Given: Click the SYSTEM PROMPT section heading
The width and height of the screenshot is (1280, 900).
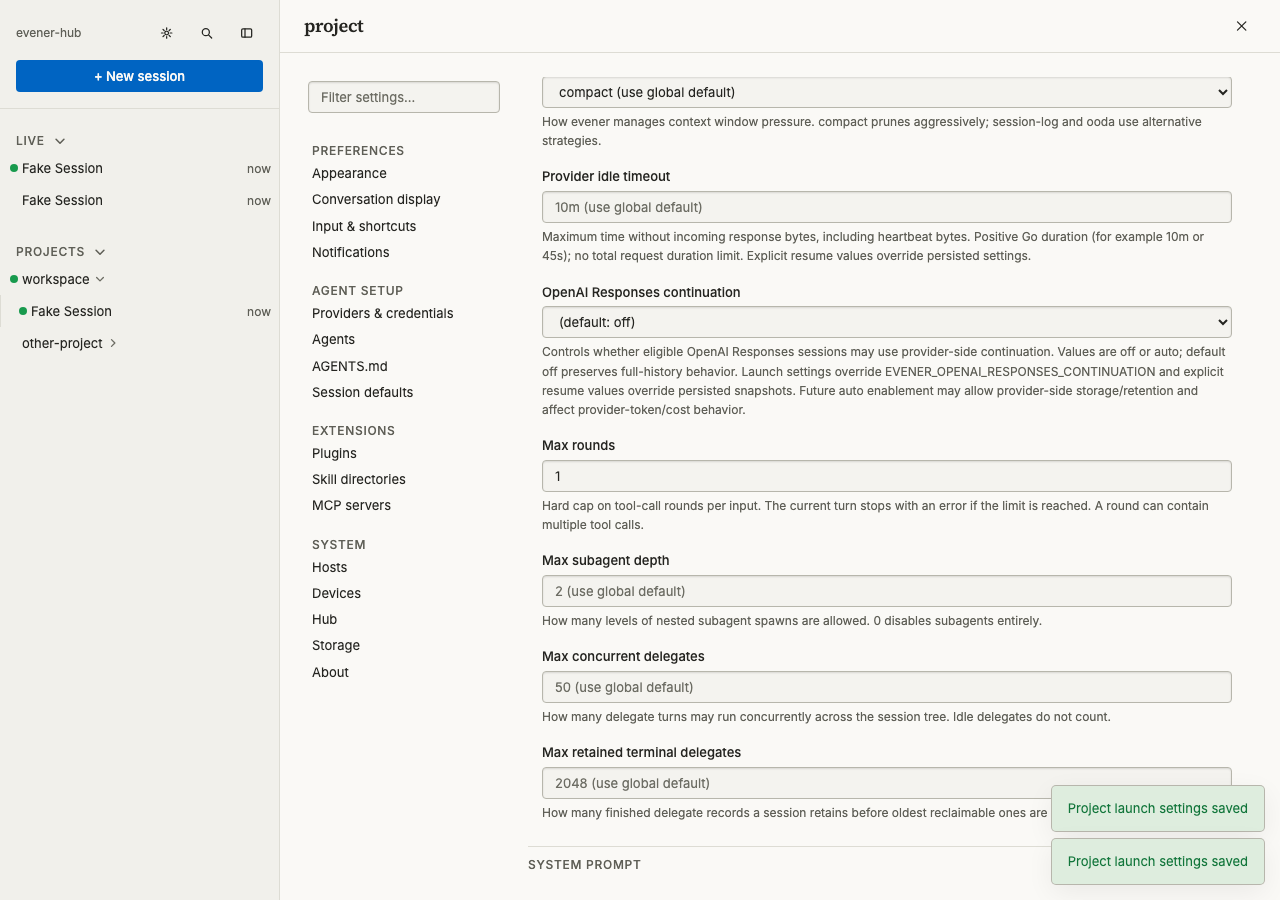Looking at the screenshot, I should pos(584,864).
